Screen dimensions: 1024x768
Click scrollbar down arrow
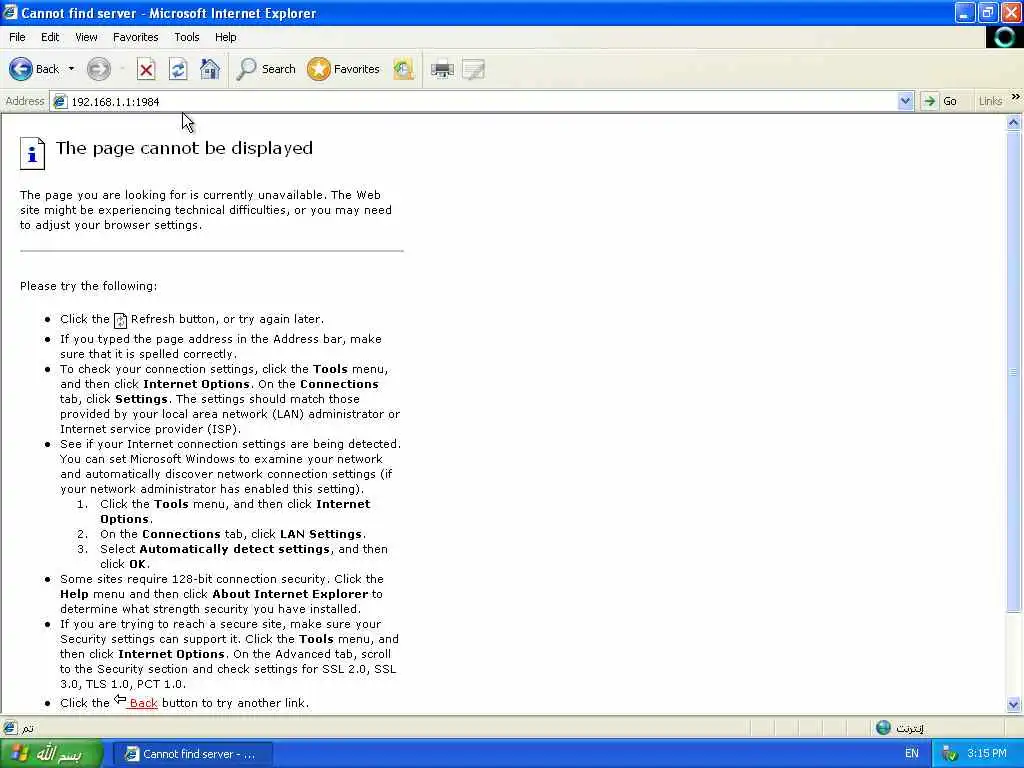[x=1014, y=704]
